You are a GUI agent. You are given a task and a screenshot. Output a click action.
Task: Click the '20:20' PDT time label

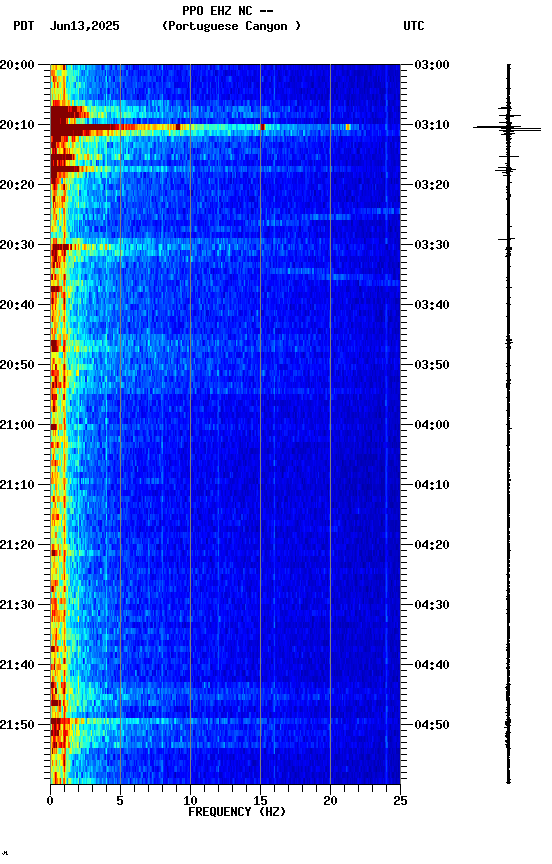17,185
